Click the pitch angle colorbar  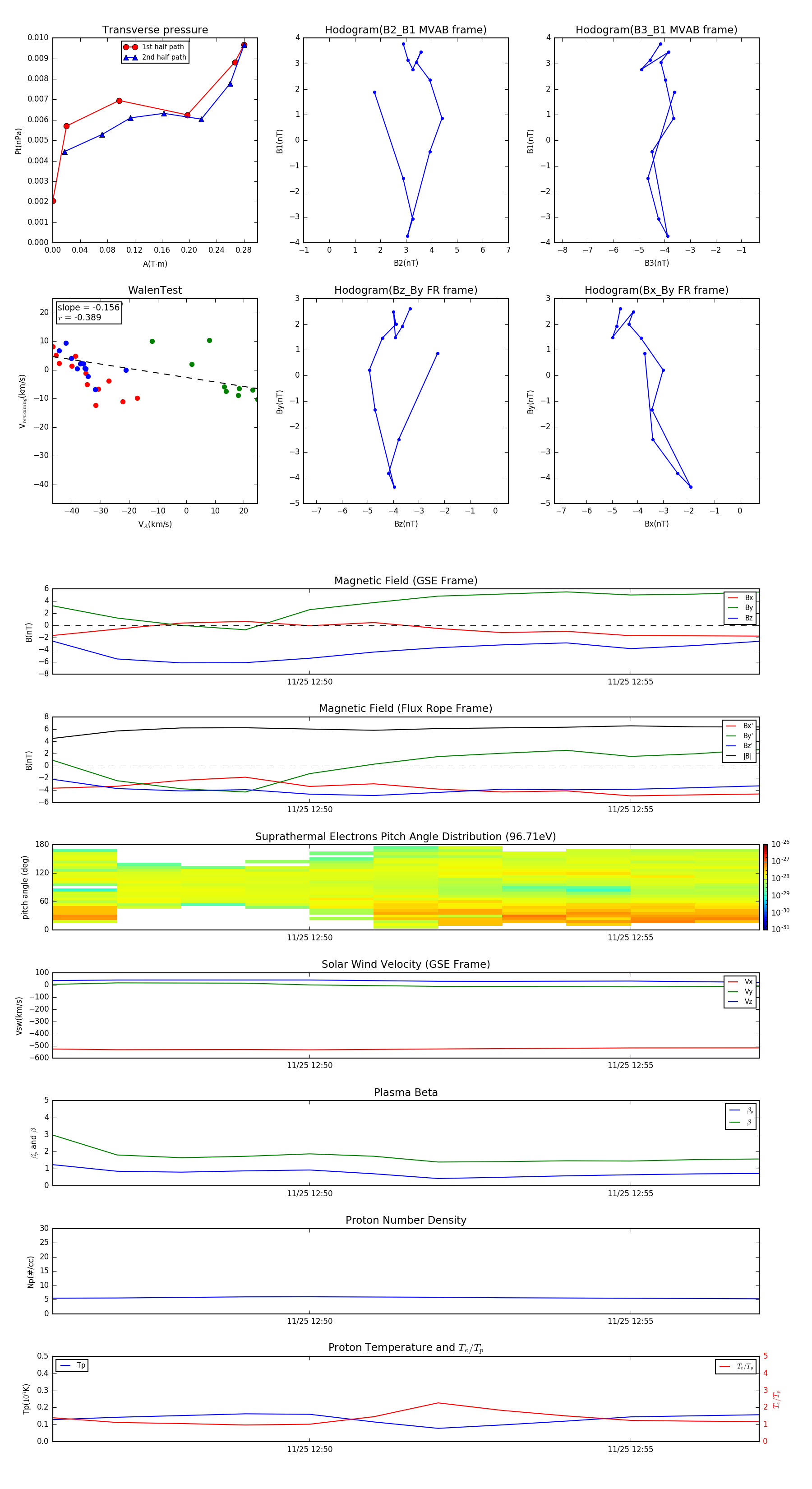[x=765, y=887]
